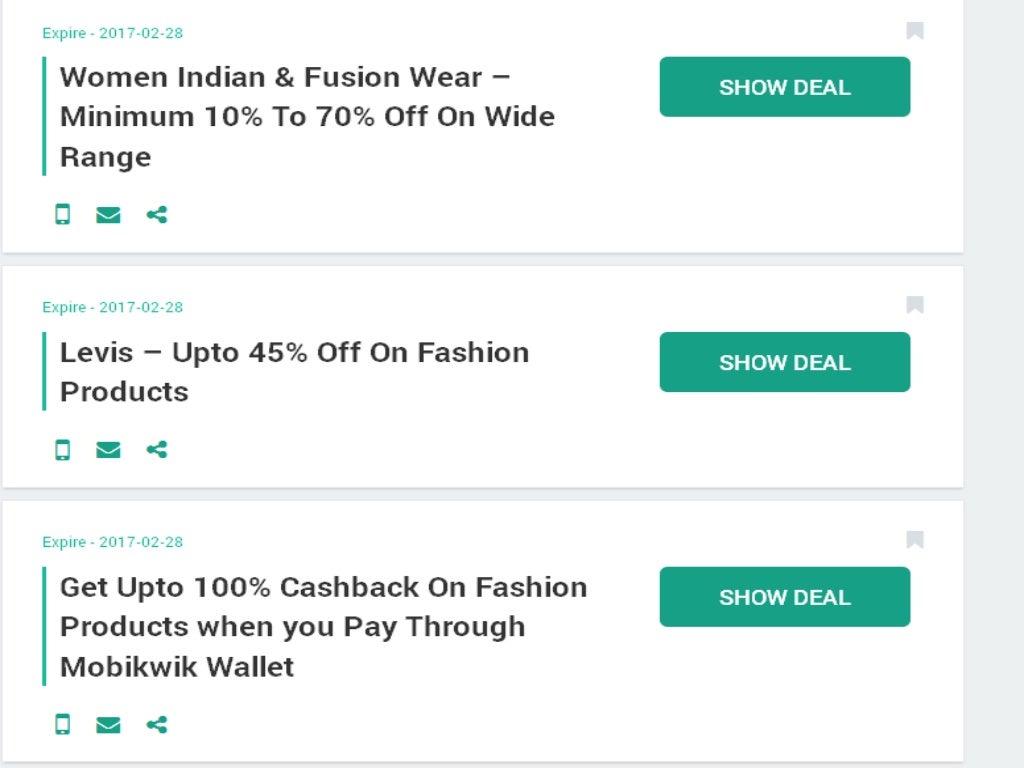Email the Mobikwik Wallet cashback deal
1024x768 pixels.
pos(108,724)
